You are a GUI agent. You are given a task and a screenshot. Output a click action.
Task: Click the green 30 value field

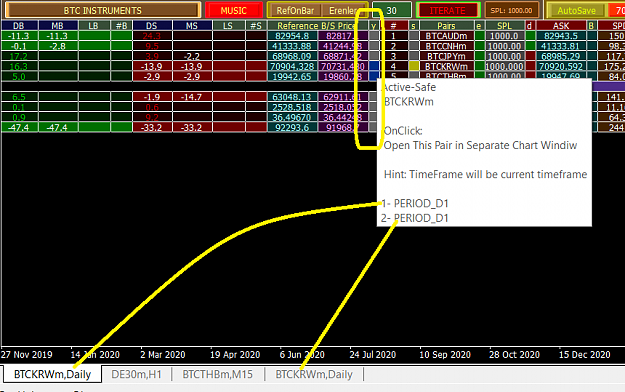[x=392, y=10]
